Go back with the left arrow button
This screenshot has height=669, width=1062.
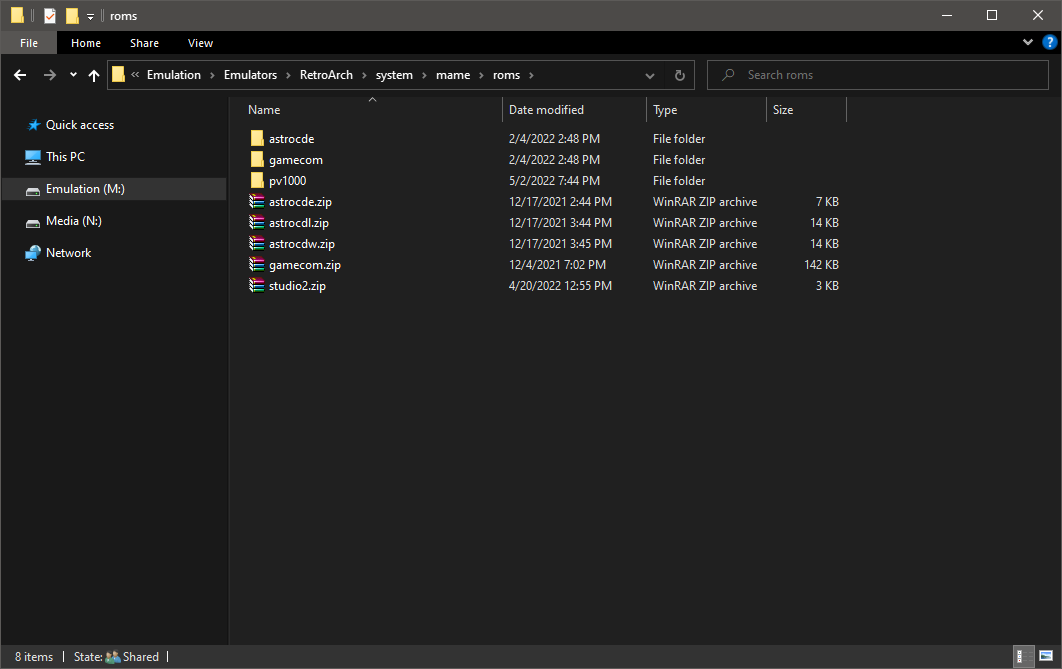pyautogui.click(x=20, y=75)
